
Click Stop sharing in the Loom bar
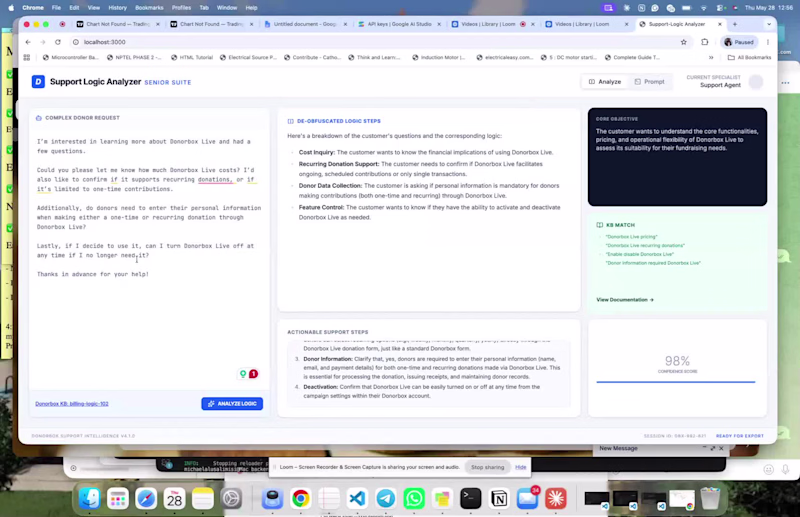click(487, 467)
